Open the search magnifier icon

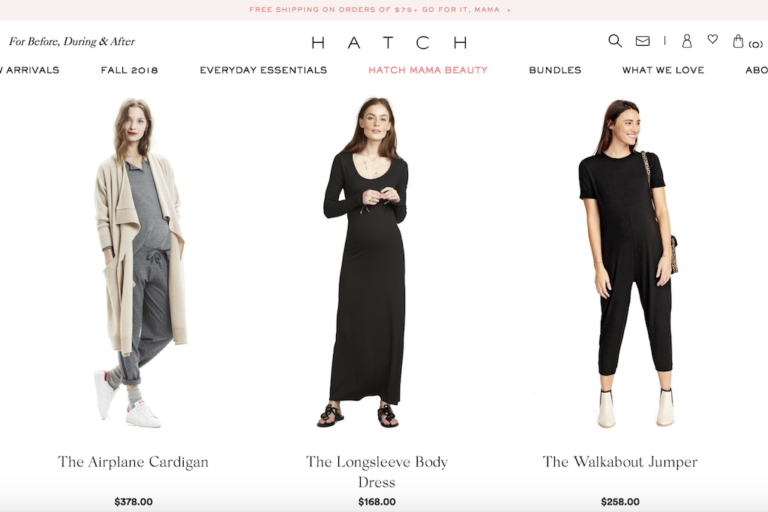coord(615,41)
